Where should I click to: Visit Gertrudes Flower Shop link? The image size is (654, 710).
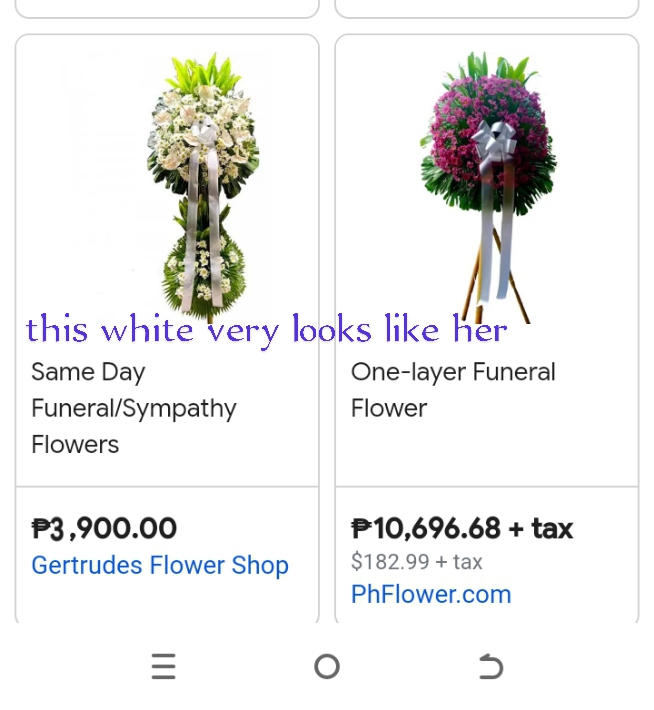[x=160, y=566]
